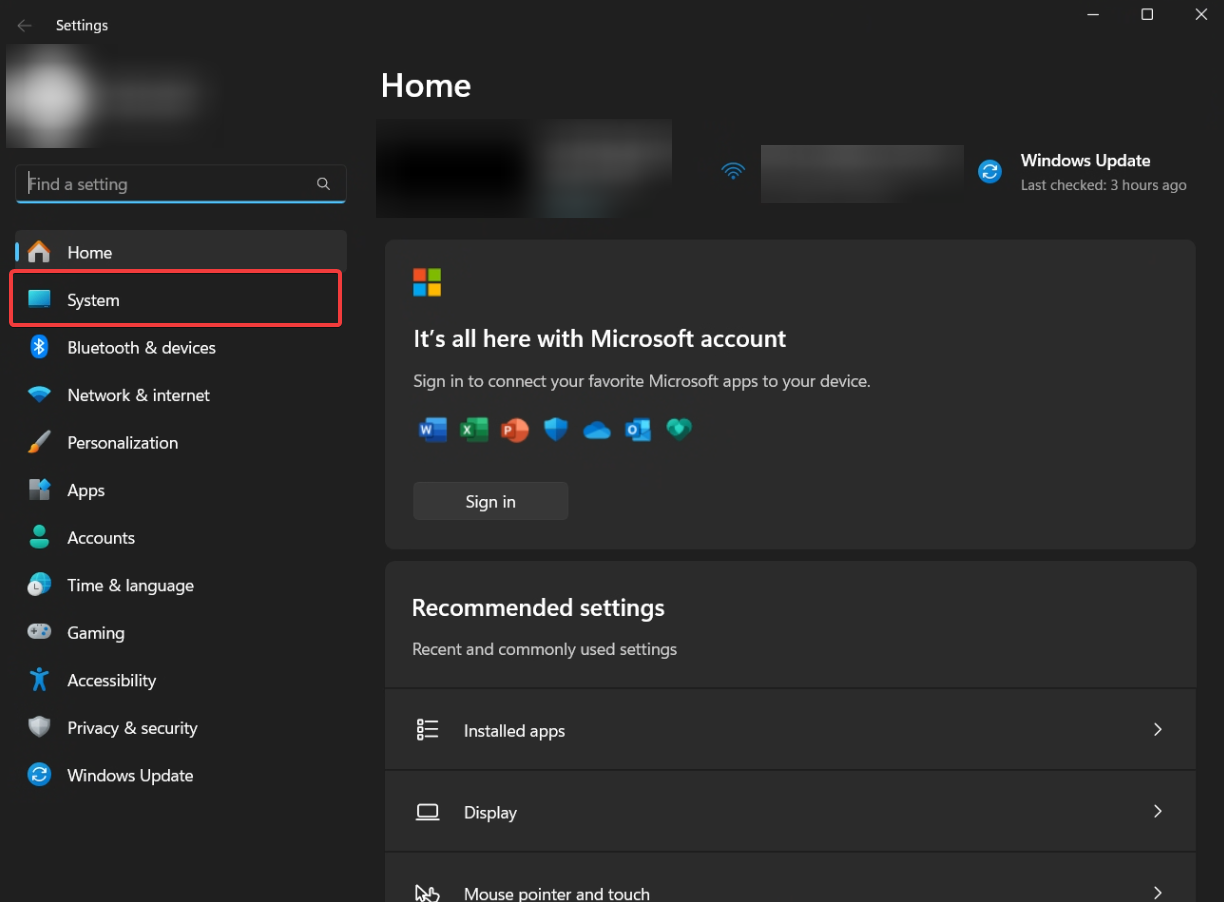Click the "Home" page title
The width and height of the screenshot is (1224, 902).
pyautogui.click(x=426, y=85)
